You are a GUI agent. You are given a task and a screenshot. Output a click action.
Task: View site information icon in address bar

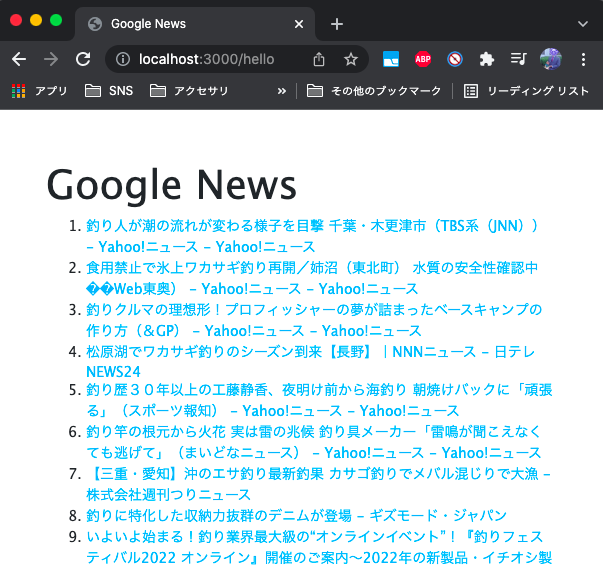[x=123, y=59]
